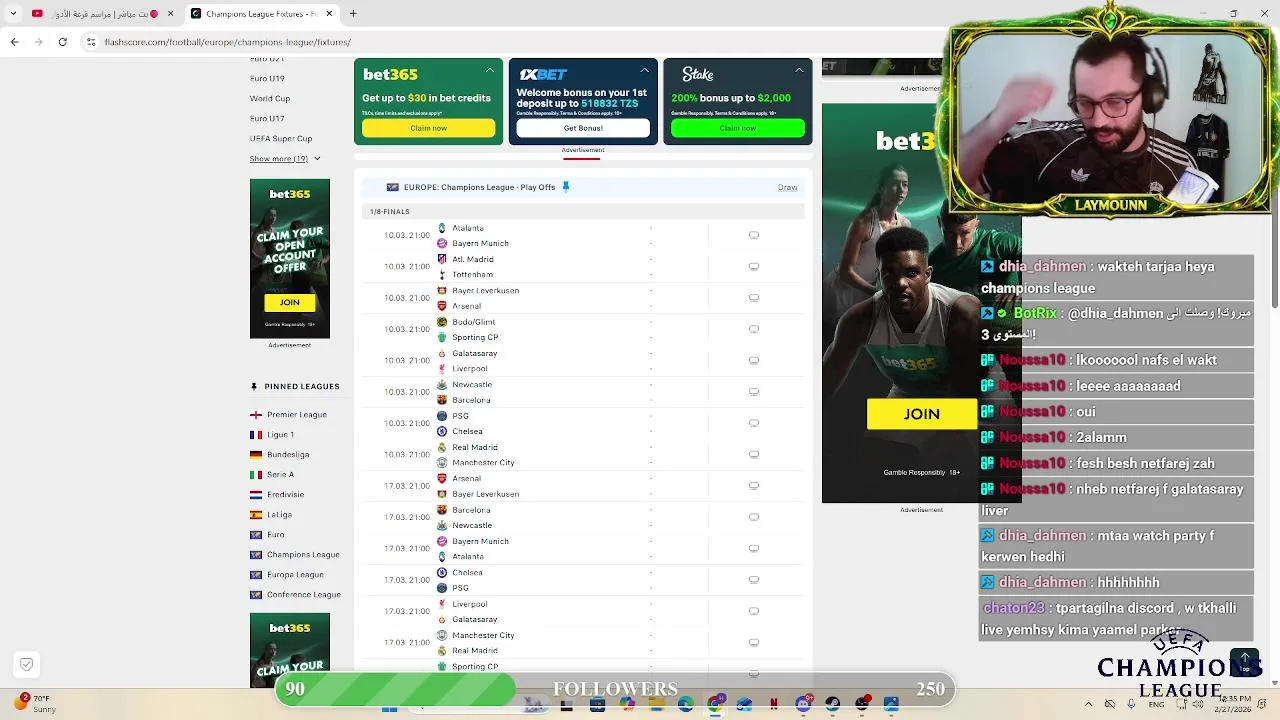Image resolution: width=1280 pixels, height=720 pixels.
Task: Click the site info icon in address bar
Action: (91, 42)
